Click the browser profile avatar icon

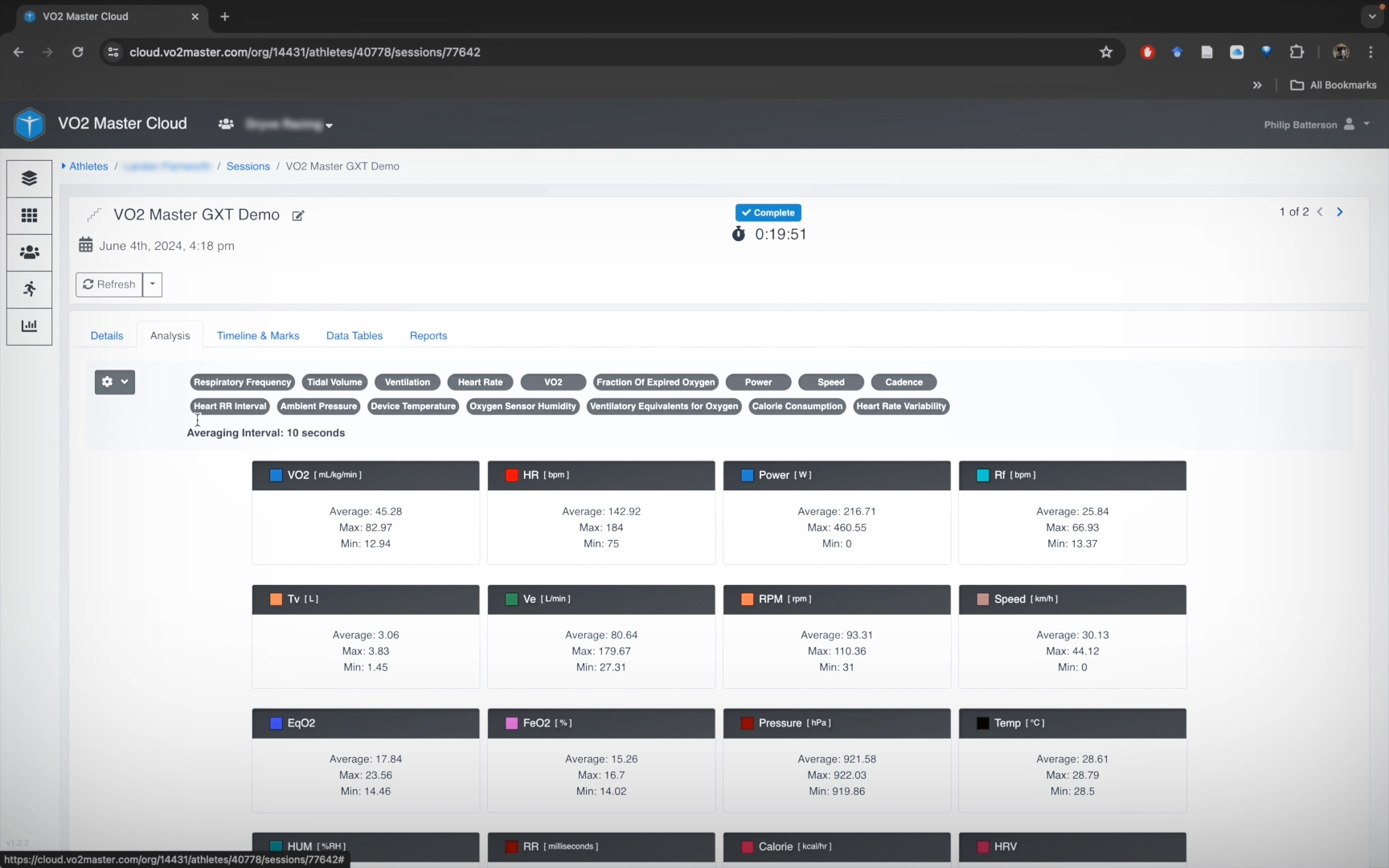pos(1341,52)
